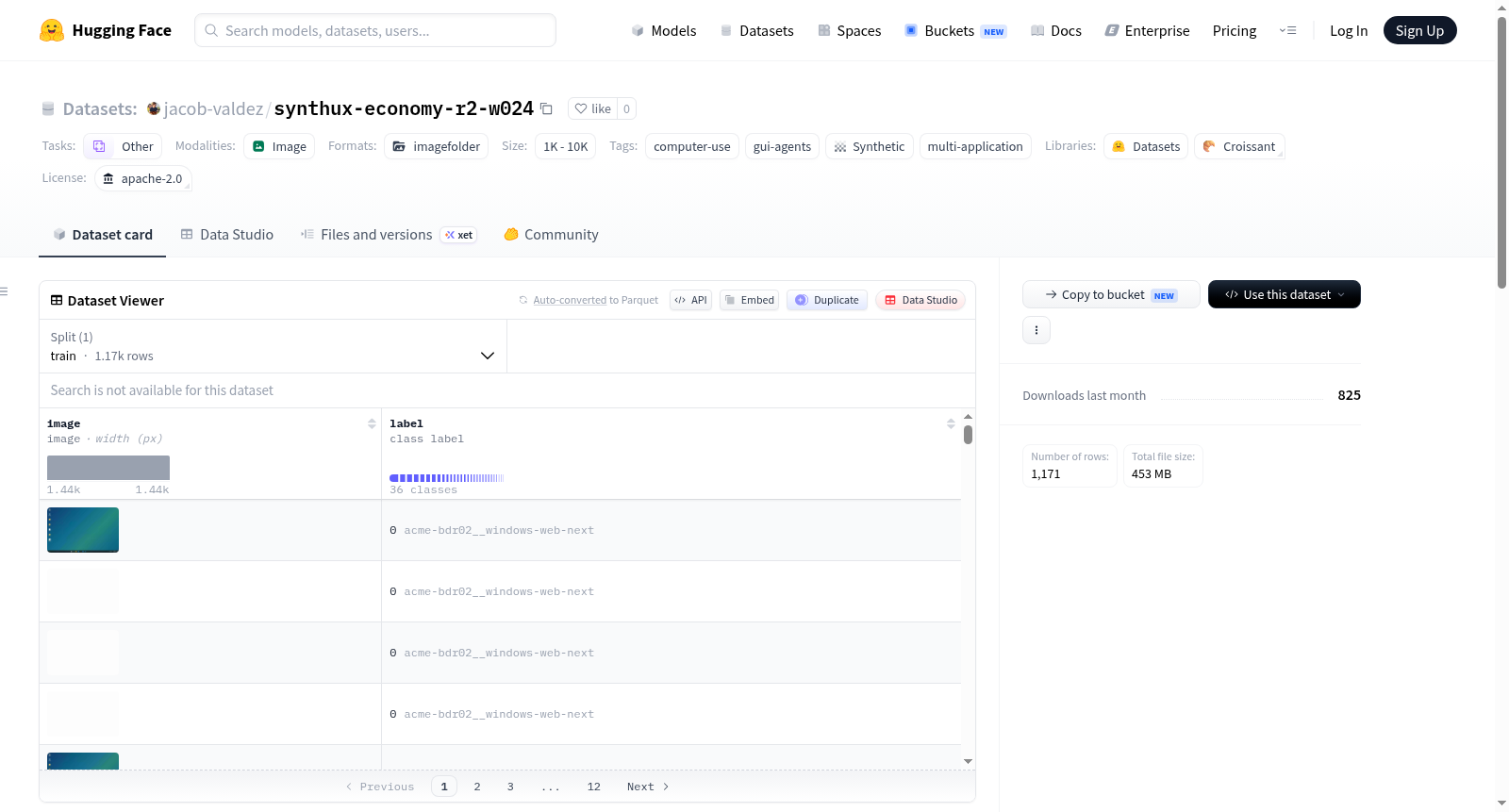Viewport: 1509px width, 812px height.
Task: Open the Files and versions tab
Action: pos(389,235)
